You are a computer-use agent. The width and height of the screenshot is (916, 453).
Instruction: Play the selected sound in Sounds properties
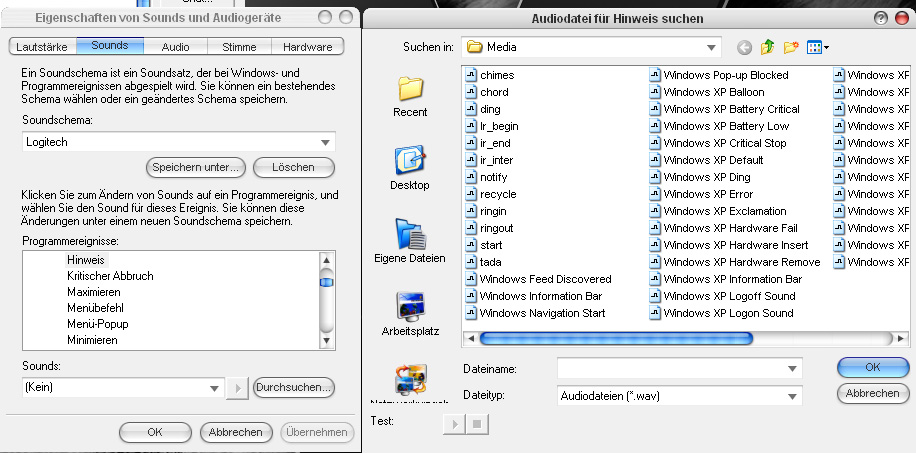237,388
